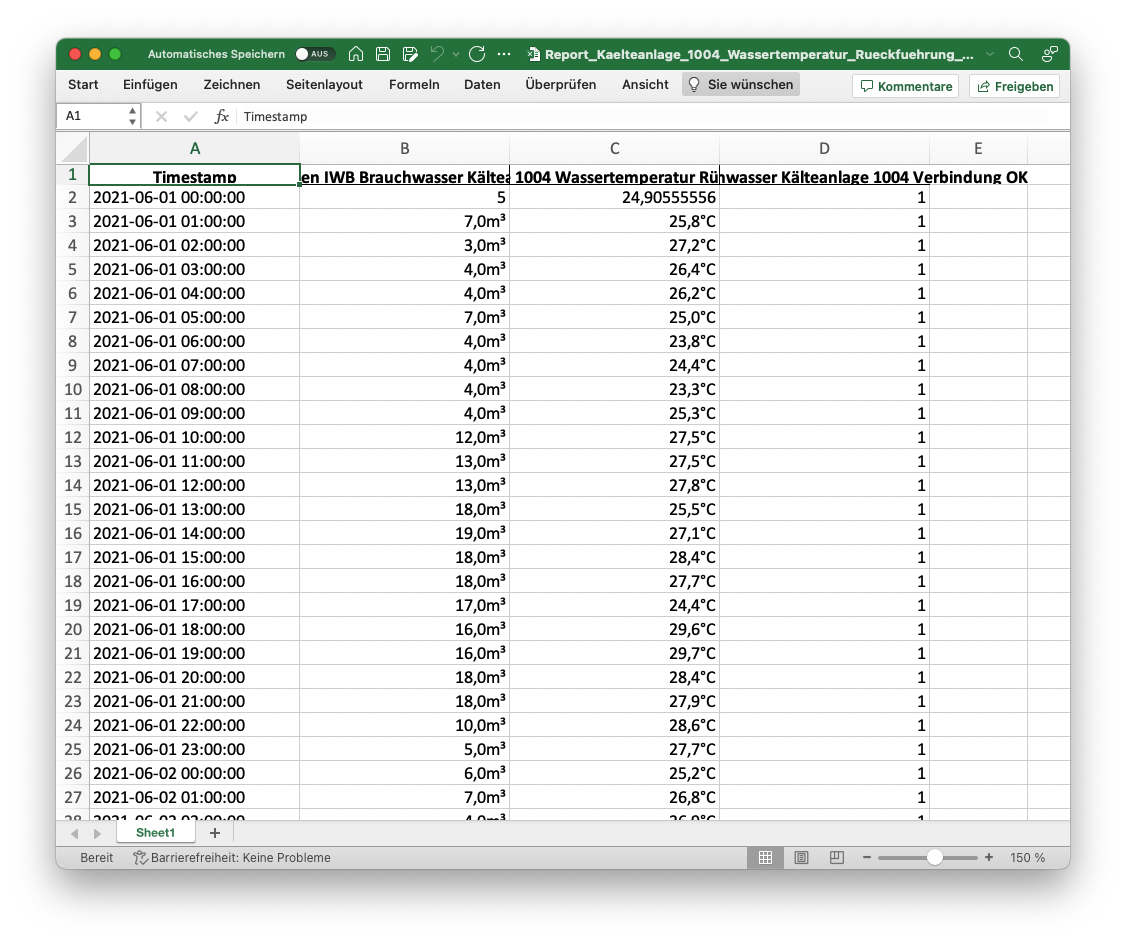Open the share people icon in title bar

(x=1049, y=54)
